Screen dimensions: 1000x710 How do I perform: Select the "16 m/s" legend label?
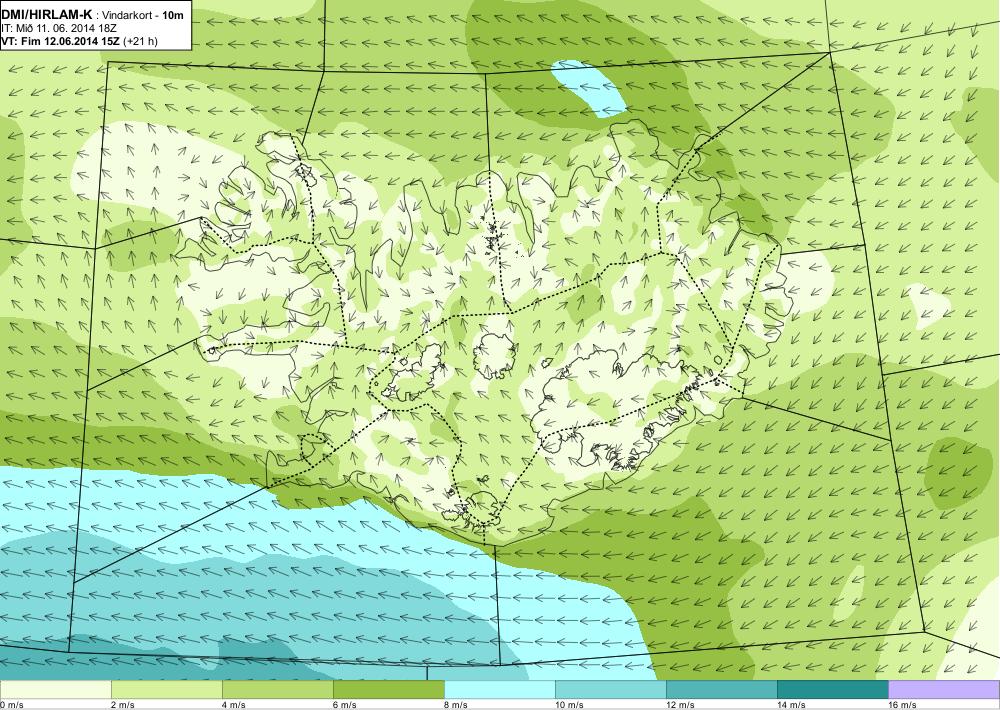click(x=902, y=705)
